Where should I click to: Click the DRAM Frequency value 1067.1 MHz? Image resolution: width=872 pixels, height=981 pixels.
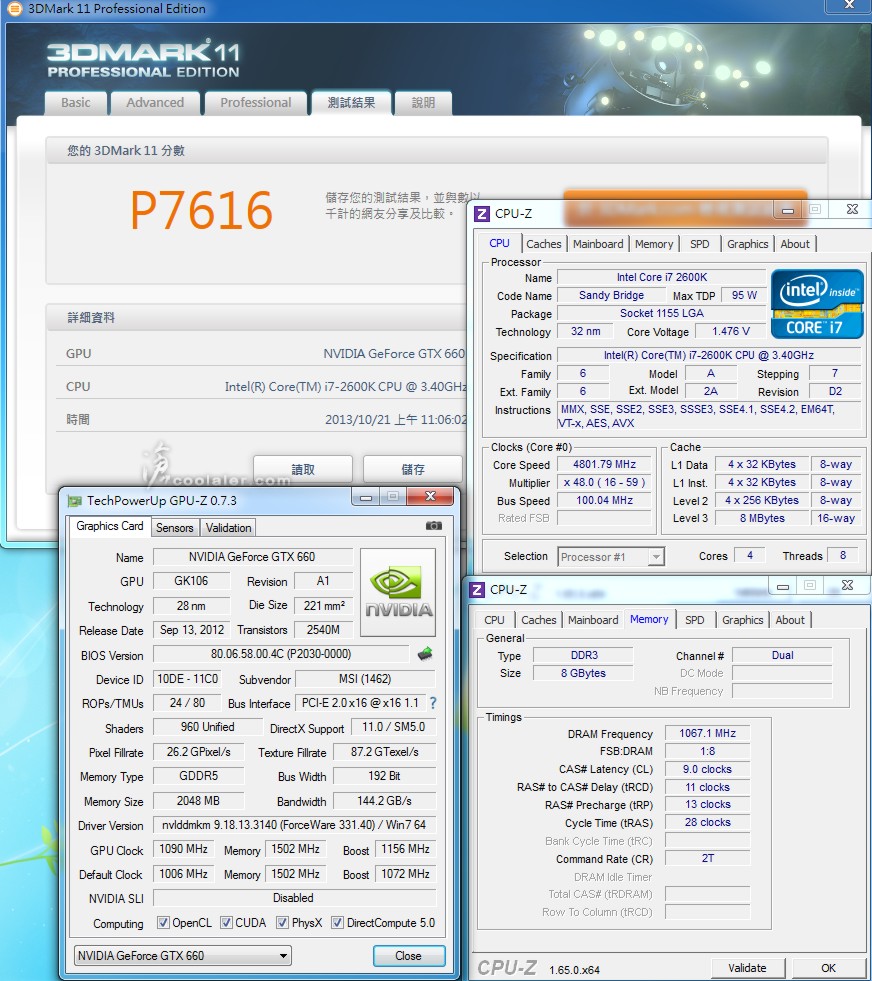[x=707, y=733]
